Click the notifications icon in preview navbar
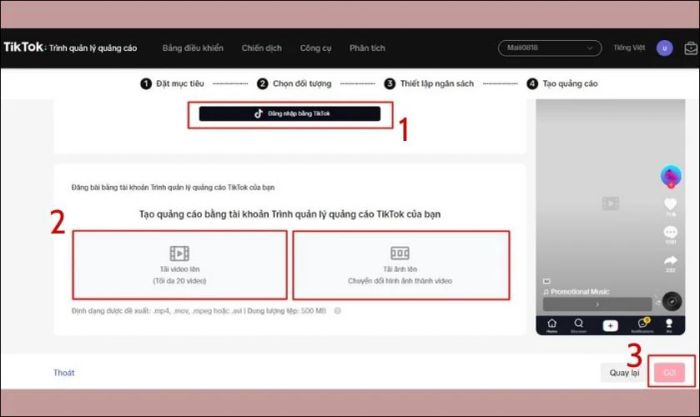Image resolution: width=700 pixels, height=417 pixels. click(x=642, y=325)
